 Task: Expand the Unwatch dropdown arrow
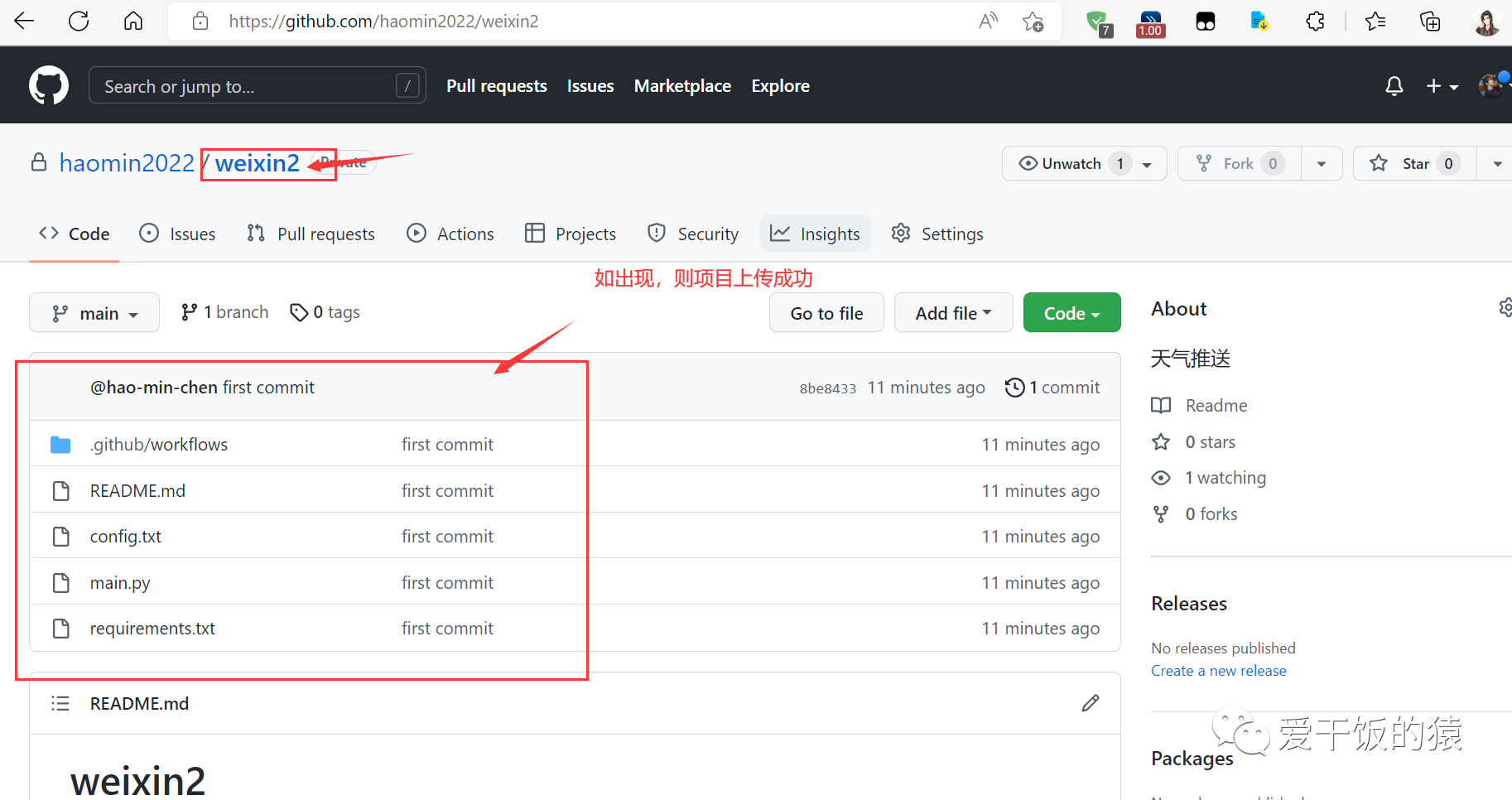click(1148, 164)
